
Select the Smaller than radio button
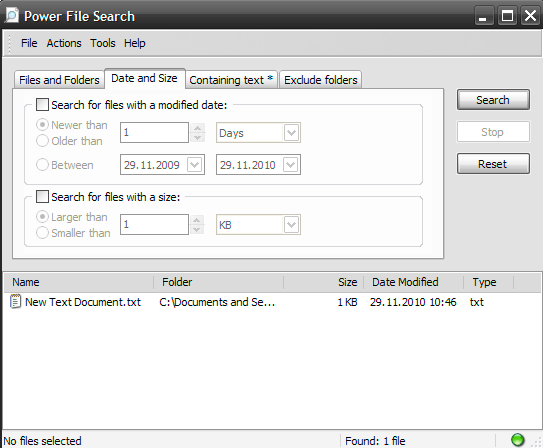pos(42,233)
